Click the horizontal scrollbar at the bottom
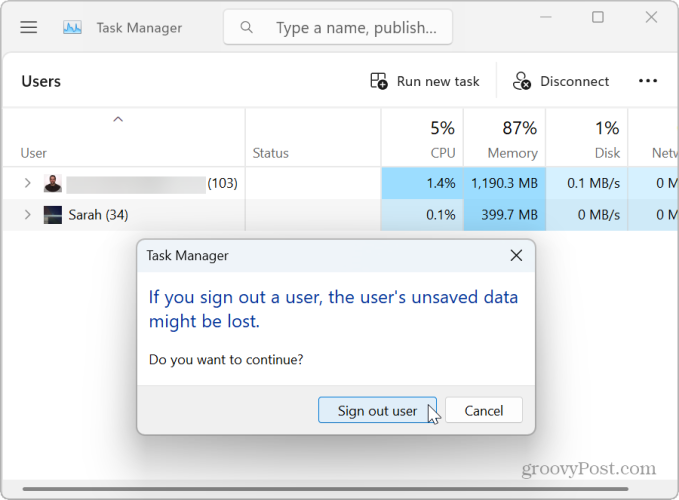 click(x=325, y=489)
